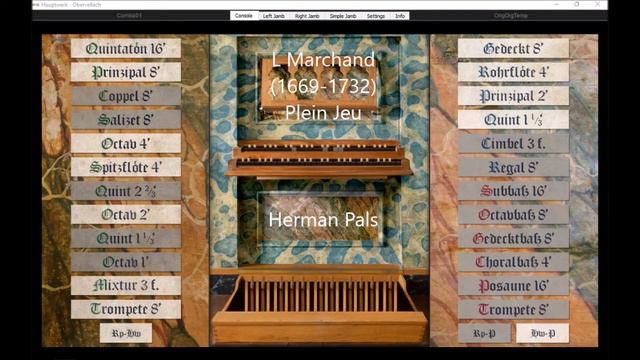Engage the Regal 8' stop
Screen dimensions: 640x360
513,167
